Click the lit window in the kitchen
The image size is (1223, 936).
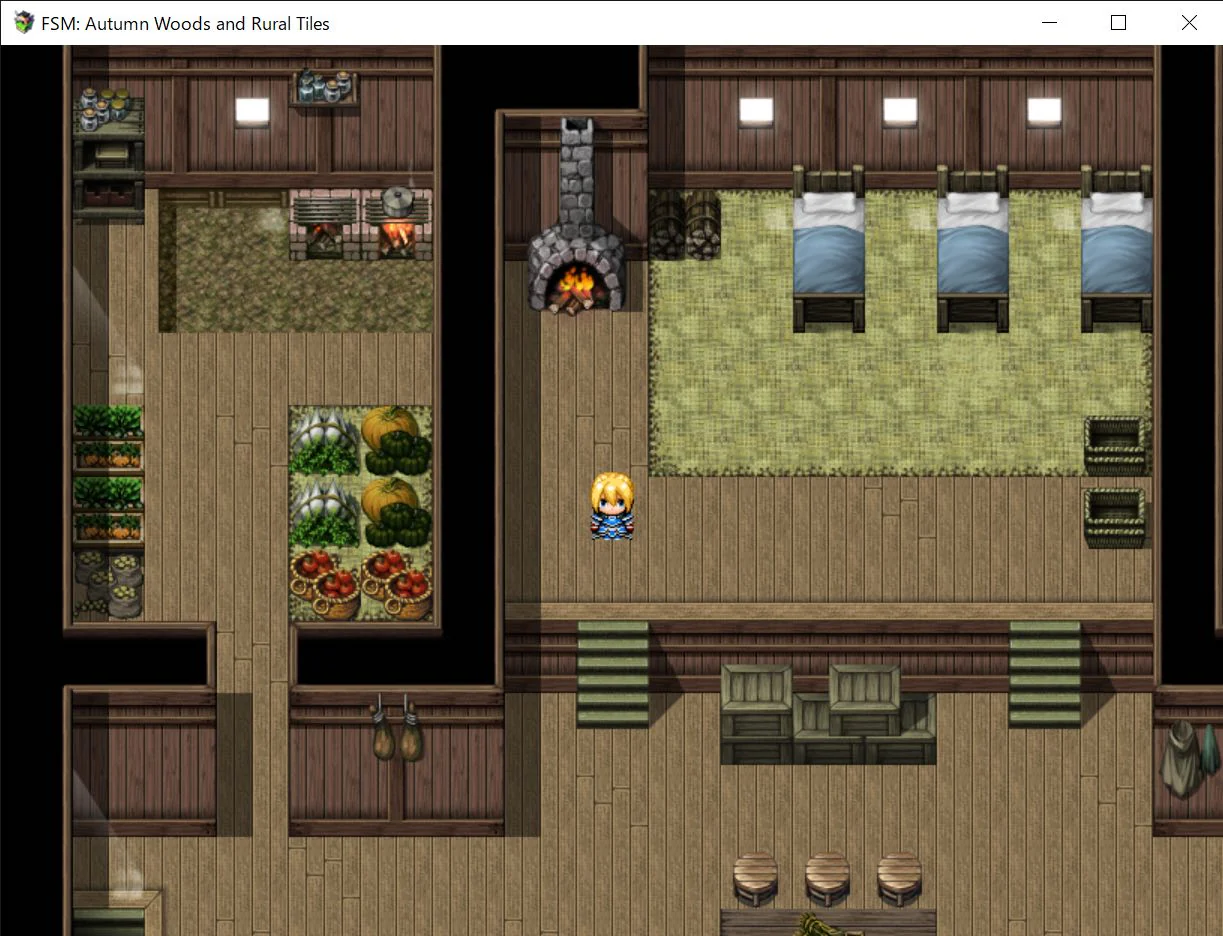253,110
